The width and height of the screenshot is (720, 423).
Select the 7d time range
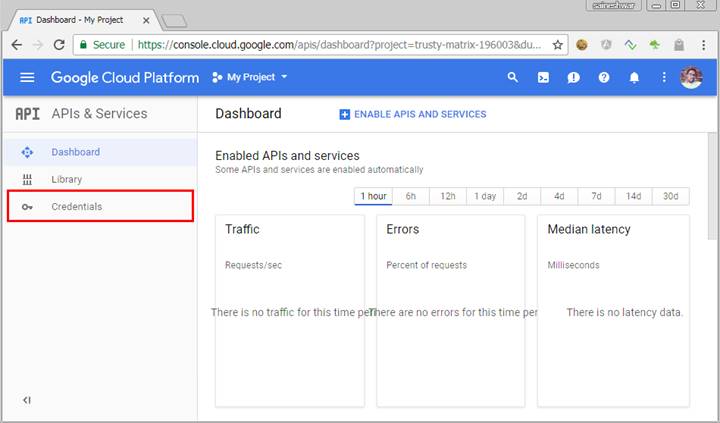[596, 196]
